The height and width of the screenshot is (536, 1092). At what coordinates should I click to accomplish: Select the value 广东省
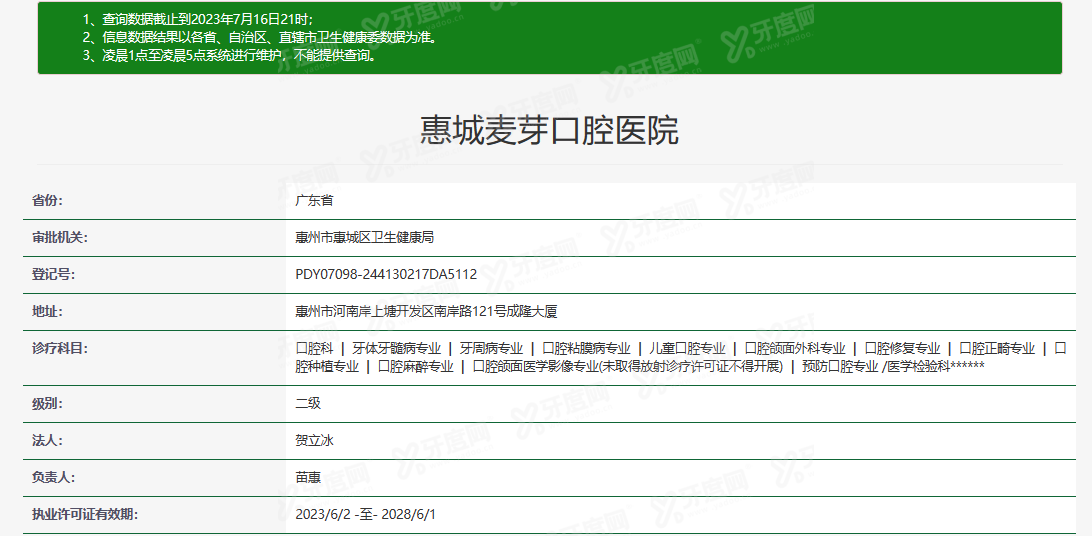click(x=314, y=200)
